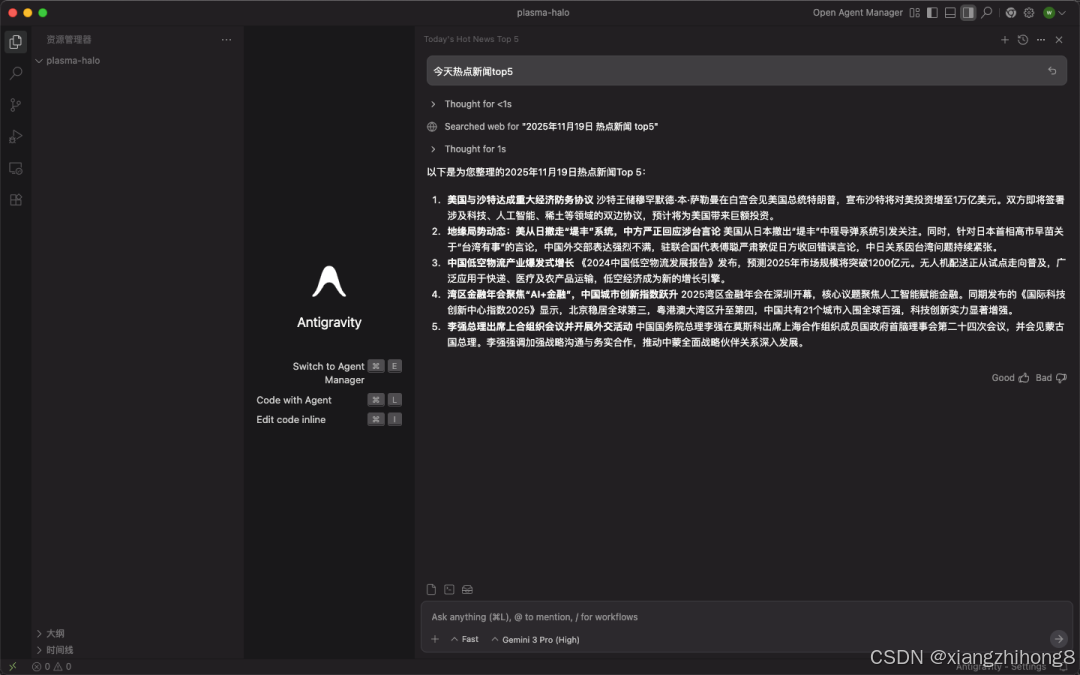Open the Gemini 3 Pro (High) model dropdown
This screenshot has height=675, width=1080.
(535, 640)
